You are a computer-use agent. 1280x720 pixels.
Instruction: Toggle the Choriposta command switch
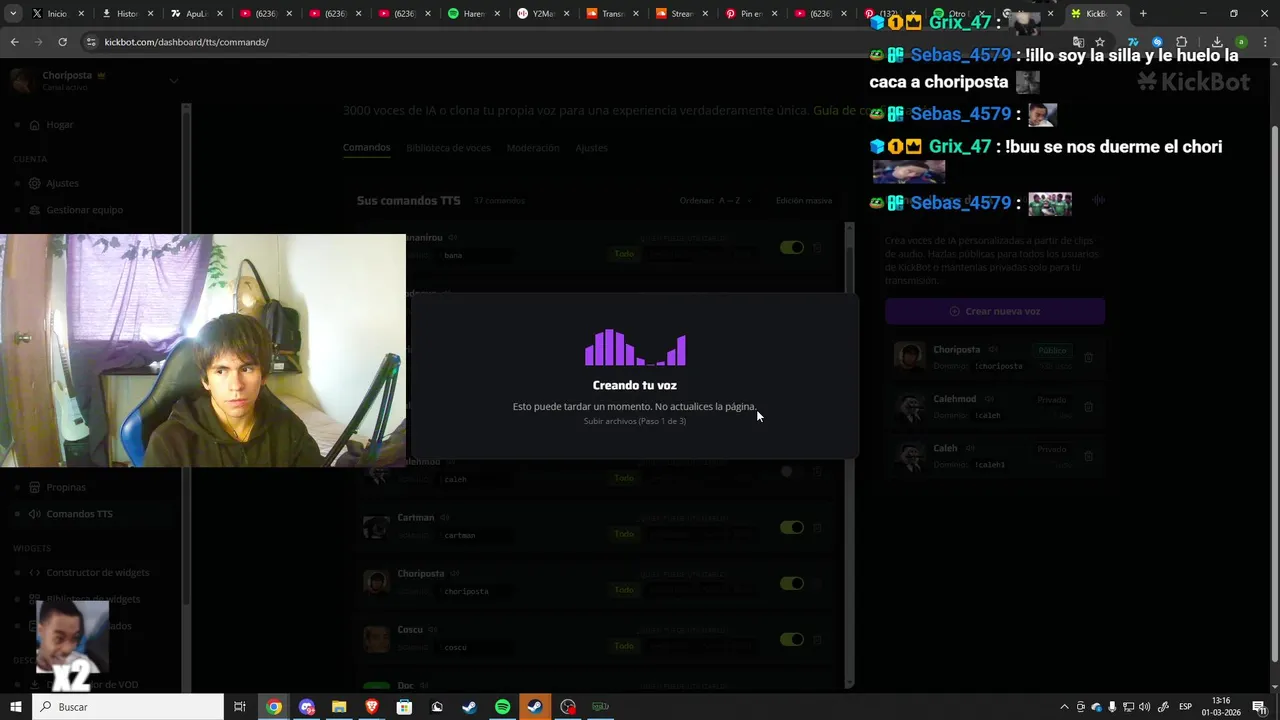tap(792, 583)
